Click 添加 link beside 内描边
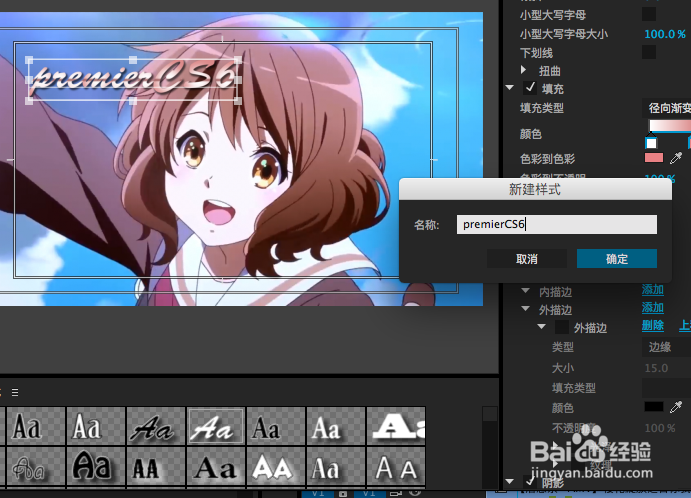The image size is (691, 498). click(653, 290)
